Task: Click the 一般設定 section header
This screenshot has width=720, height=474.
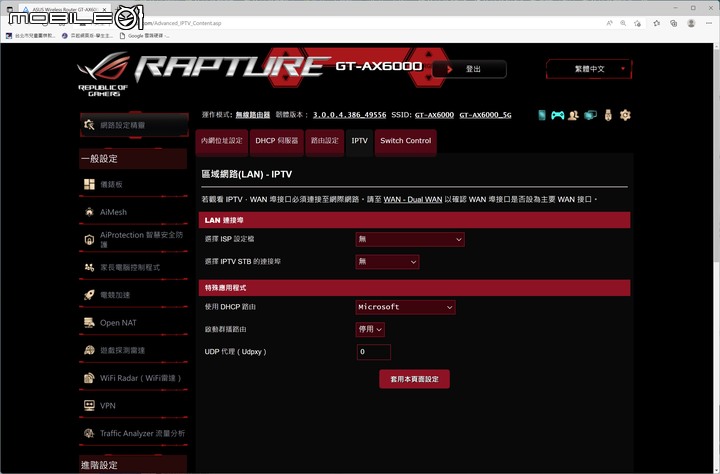Action: 133,158
